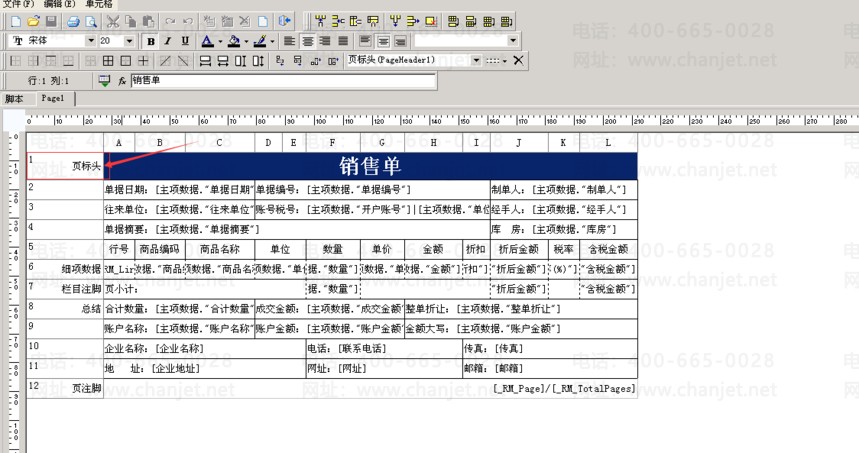The image size is (859, 453).
Task: Copy selection using the copy icon
Action: (x=130, y=22)
